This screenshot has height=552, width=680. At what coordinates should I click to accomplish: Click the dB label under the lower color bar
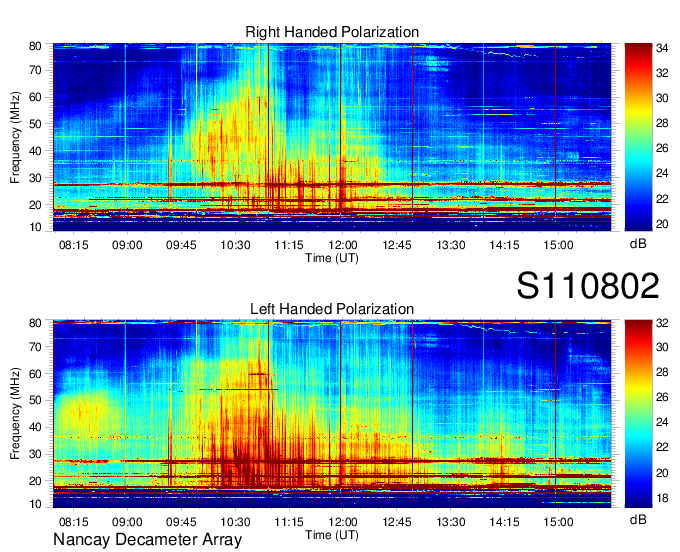click(638, 519)
